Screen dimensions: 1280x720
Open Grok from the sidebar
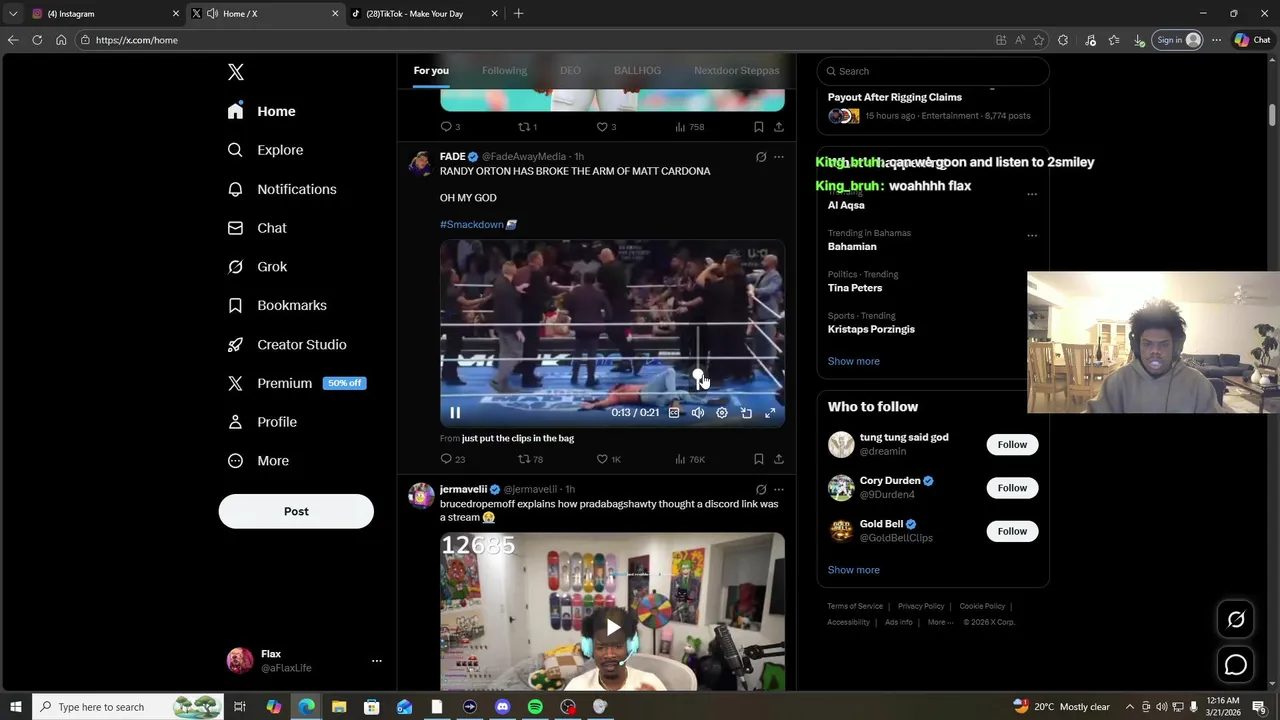click(257, 267)
